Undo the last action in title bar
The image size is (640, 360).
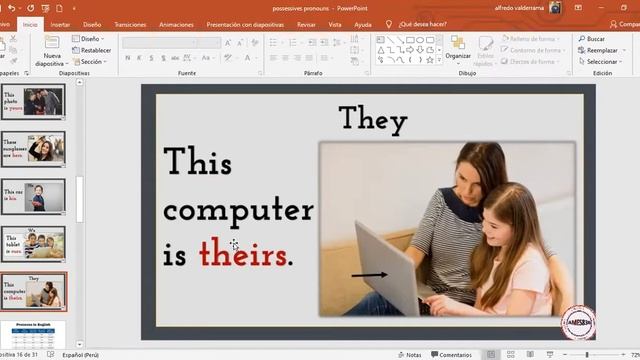click(11, 8)
